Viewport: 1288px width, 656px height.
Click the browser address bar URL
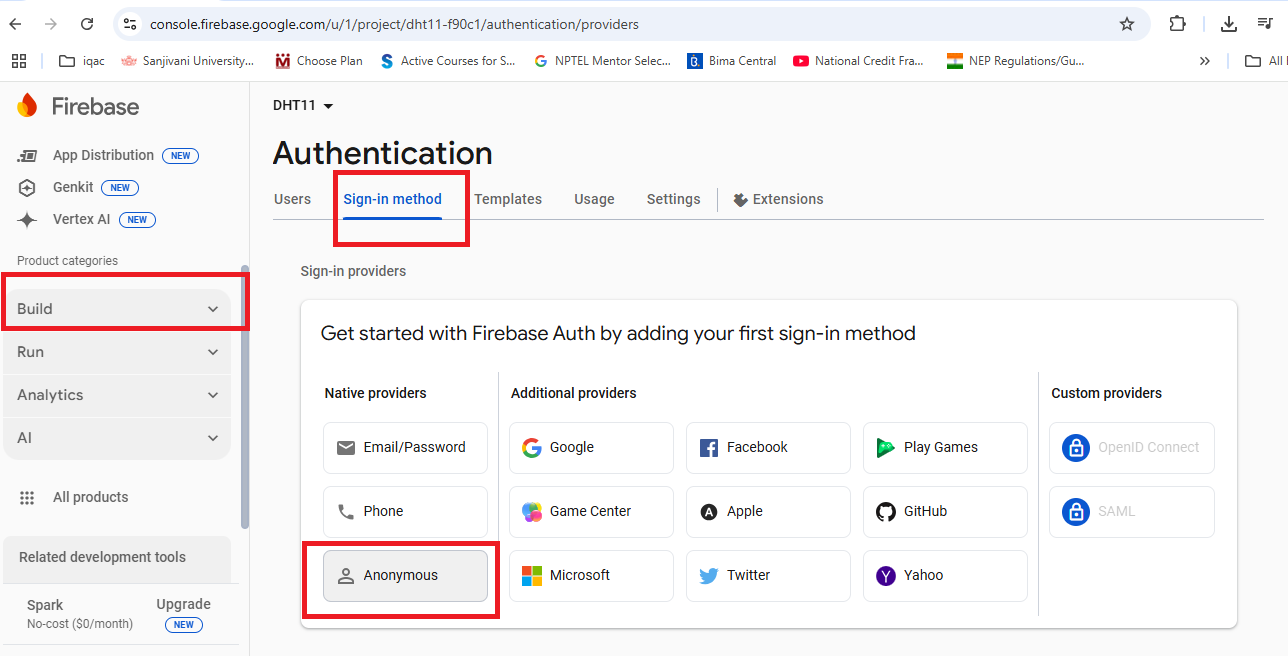tap(394, 24)
